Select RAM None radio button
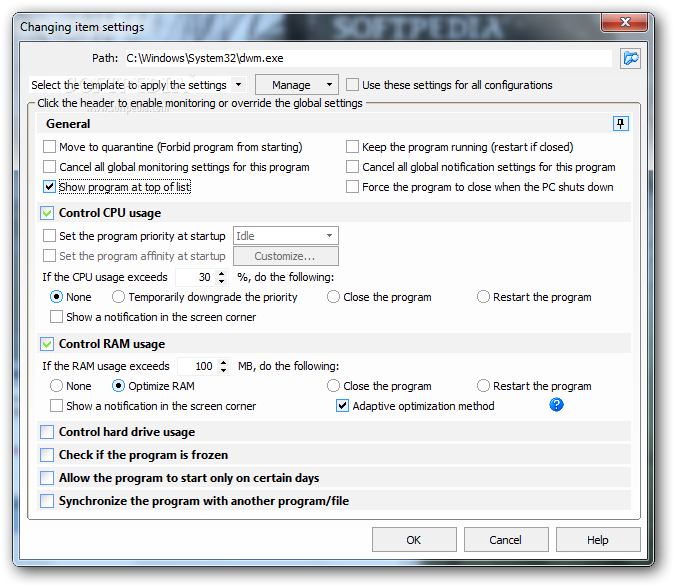The height and width of the screenshot is (587, 675). pos(56,386)
